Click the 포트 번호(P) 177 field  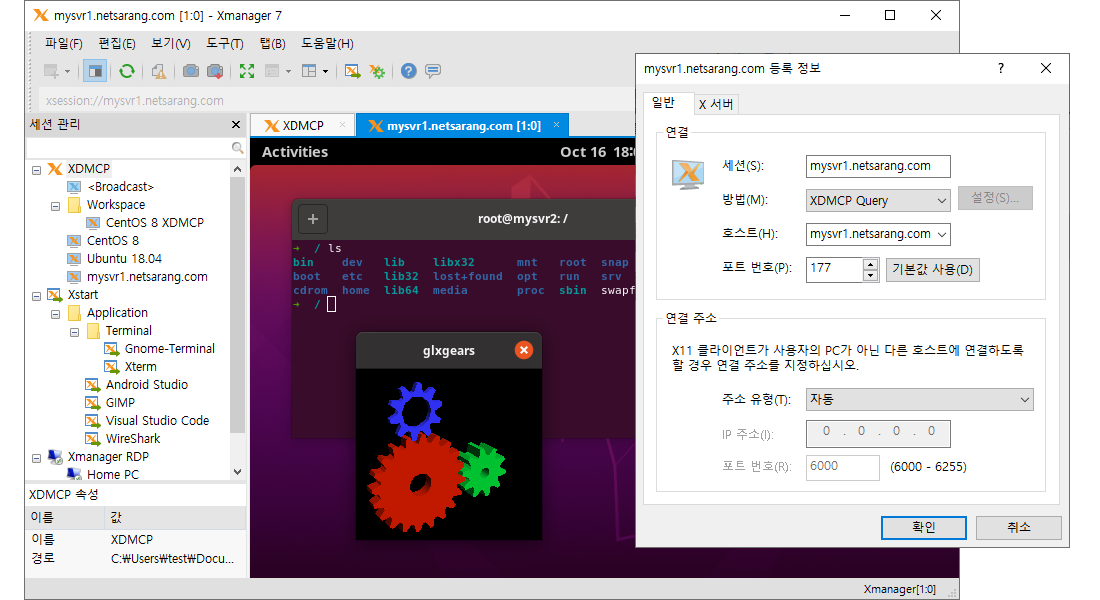tap(834, 269)
